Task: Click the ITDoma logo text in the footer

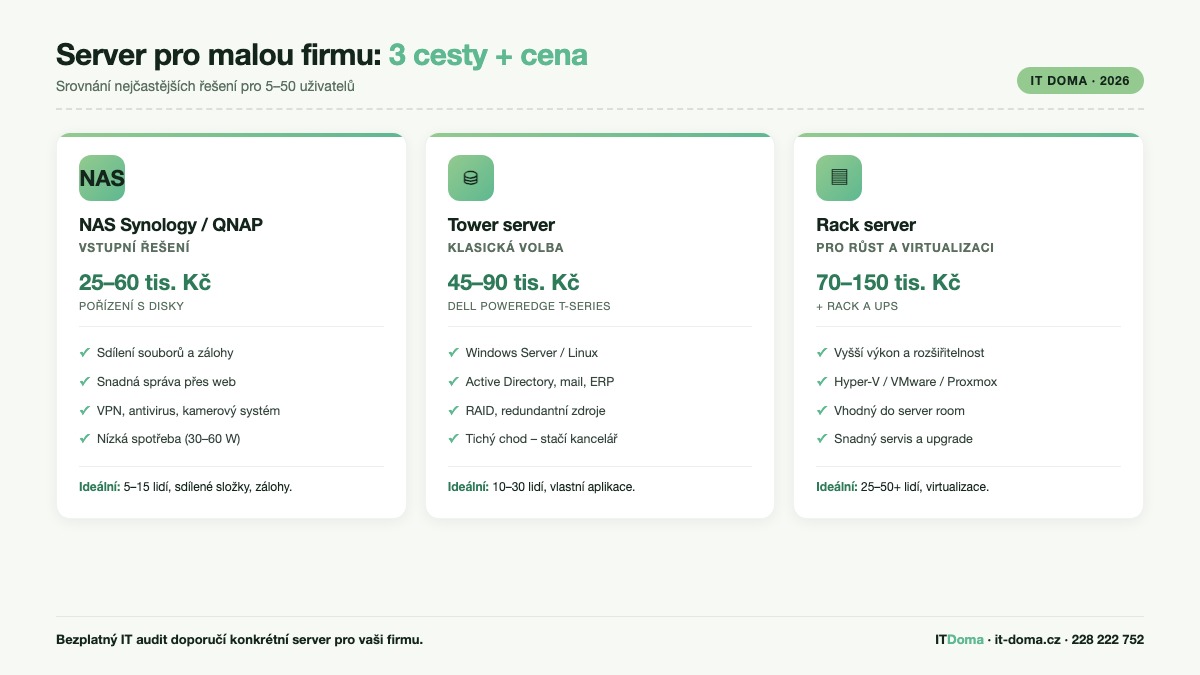Action: [959, 640]
